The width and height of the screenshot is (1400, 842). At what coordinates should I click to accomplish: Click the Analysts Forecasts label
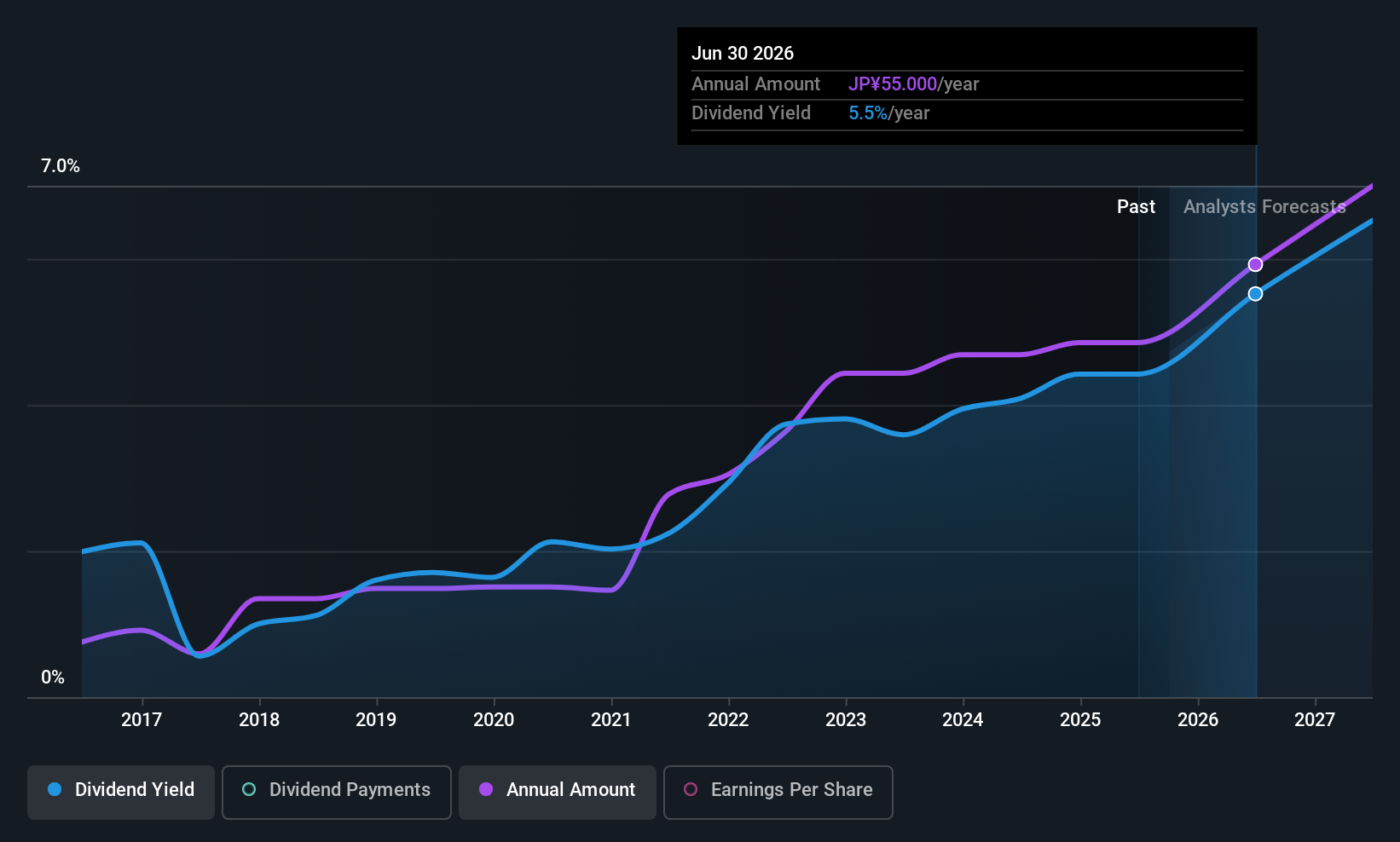pos(1264,207)
